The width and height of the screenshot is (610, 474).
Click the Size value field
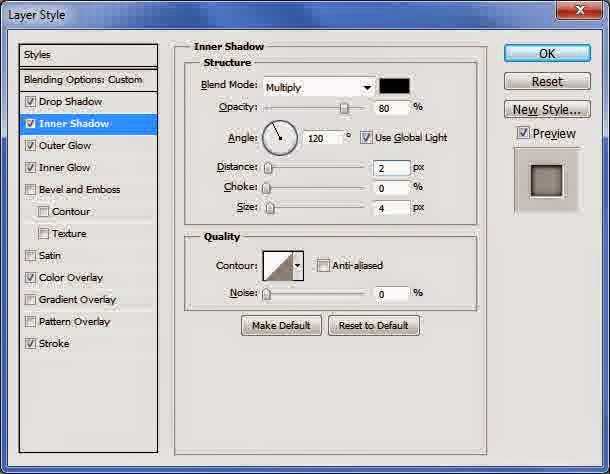click(392, 208)
